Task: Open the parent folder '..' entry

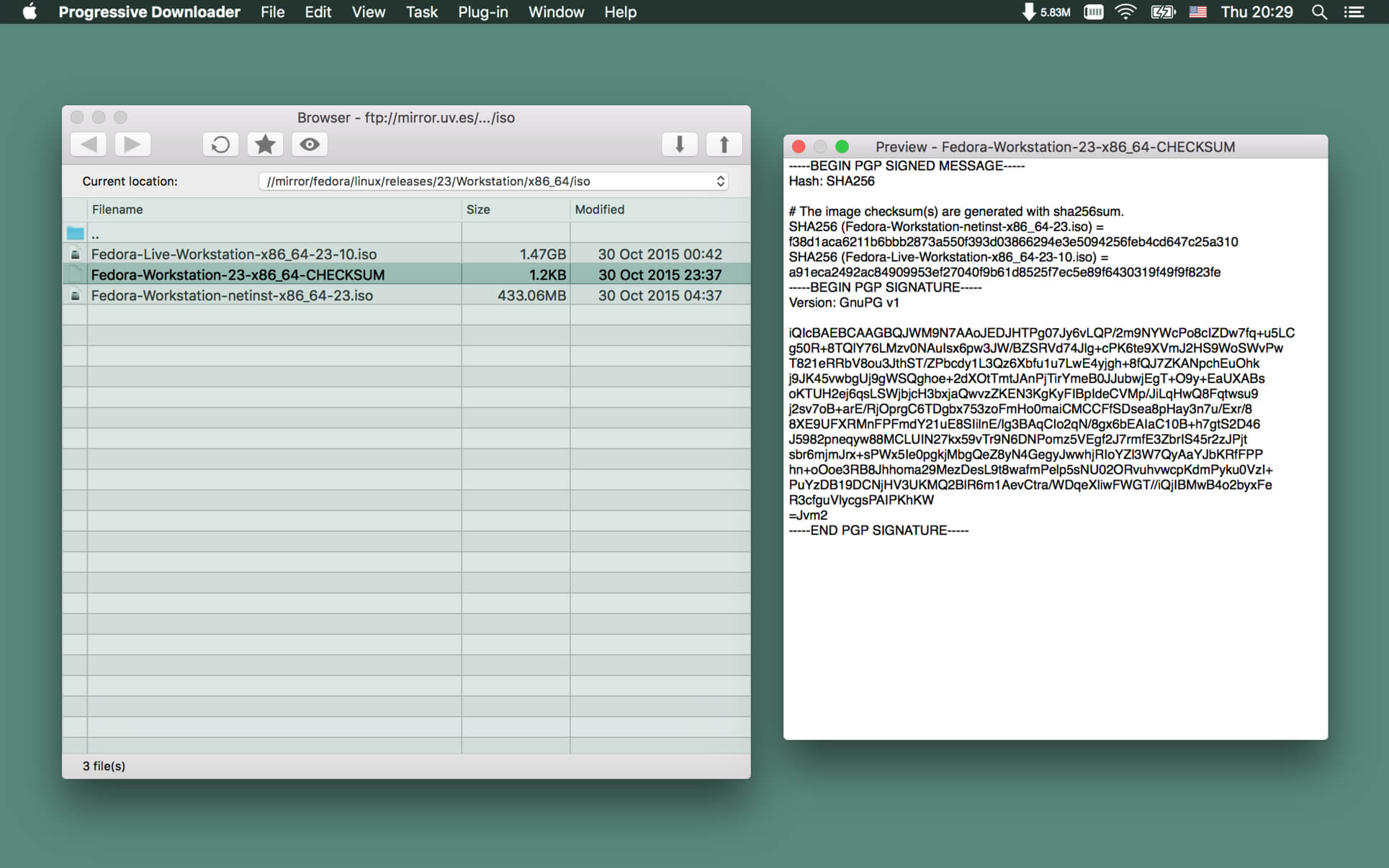Action: pos(407,233)
